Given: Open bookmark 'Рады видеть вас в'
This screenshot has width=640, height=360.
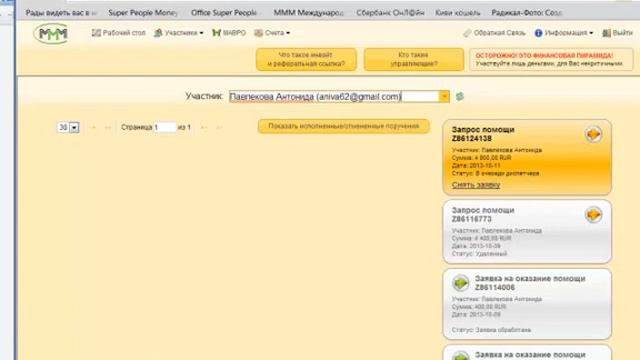Looking at the screenshot, I should click(61, 13).
